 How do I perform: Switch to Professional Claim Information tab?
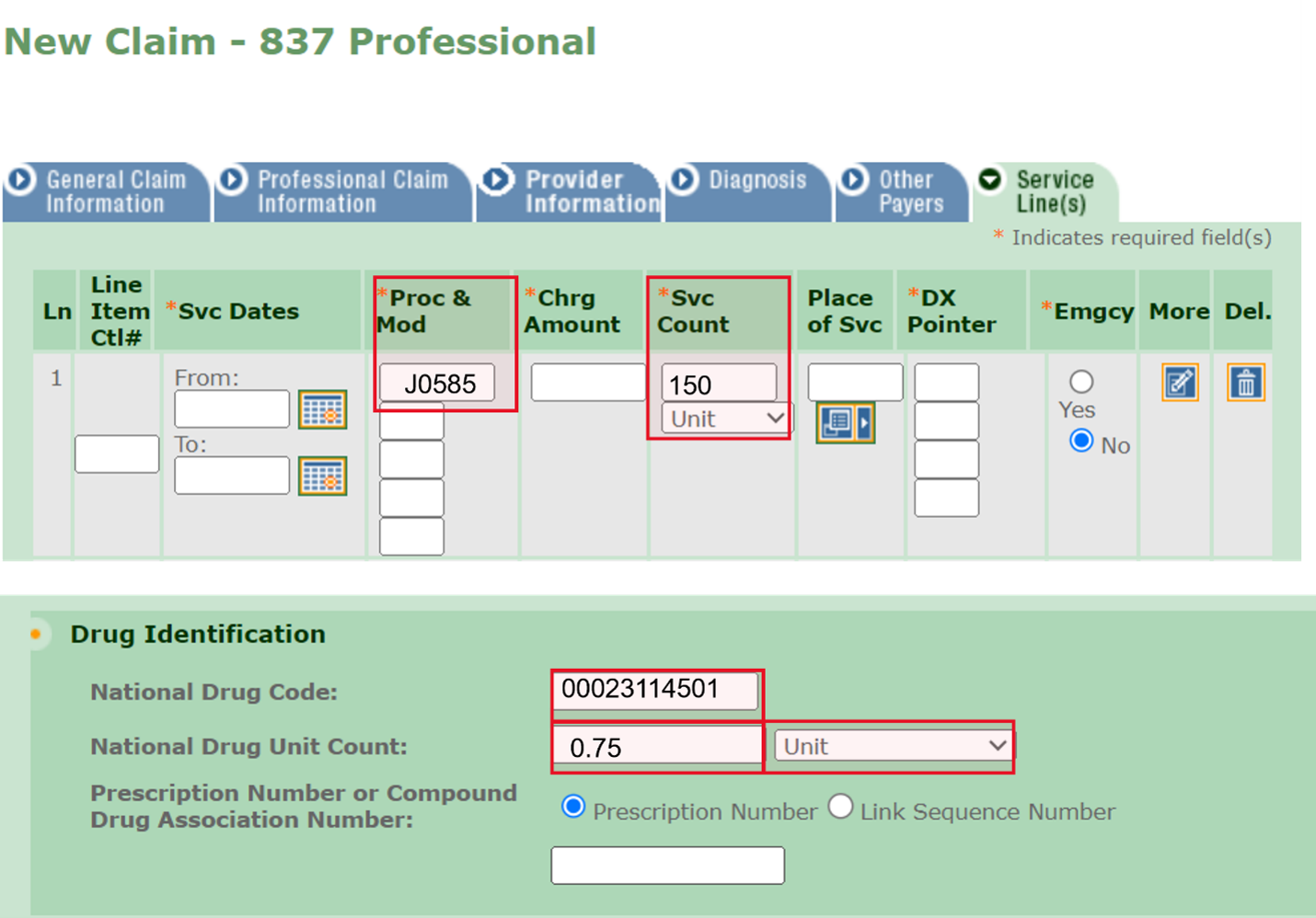point(342,192)
